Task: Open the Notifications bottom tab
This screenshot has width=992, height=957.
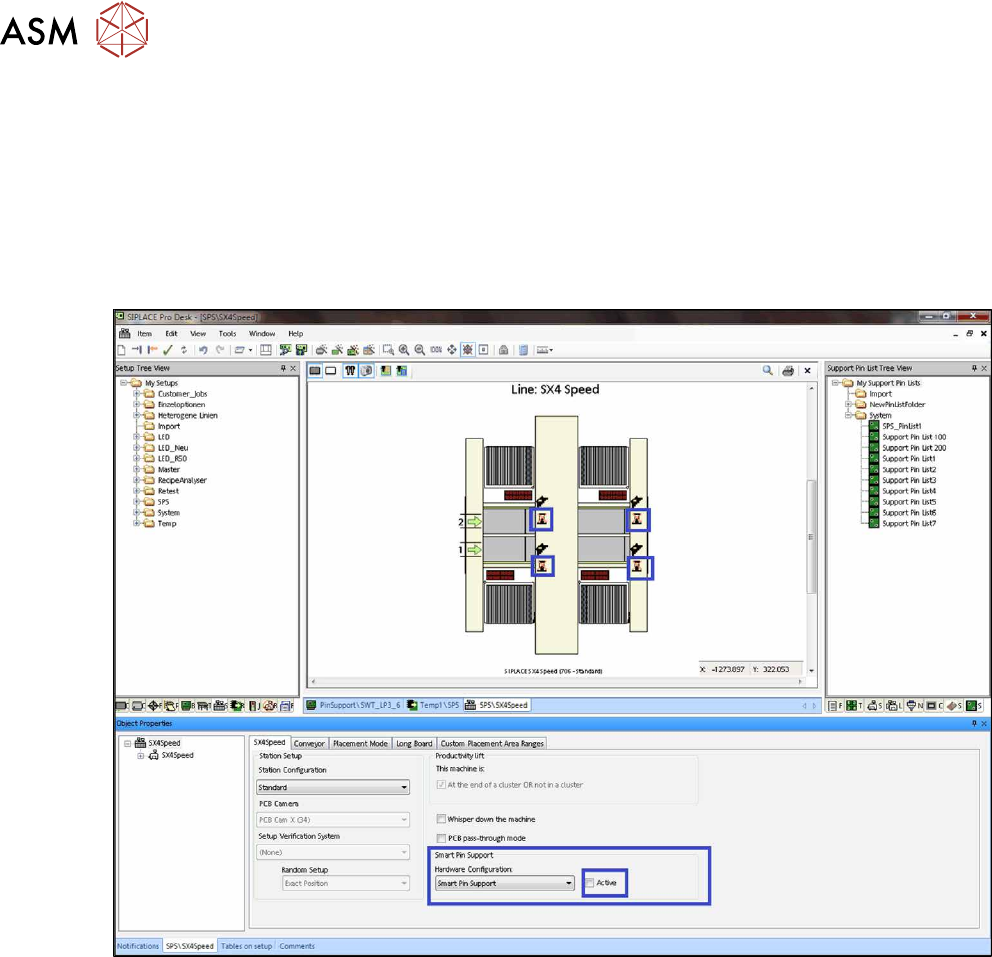Action: 138,946
